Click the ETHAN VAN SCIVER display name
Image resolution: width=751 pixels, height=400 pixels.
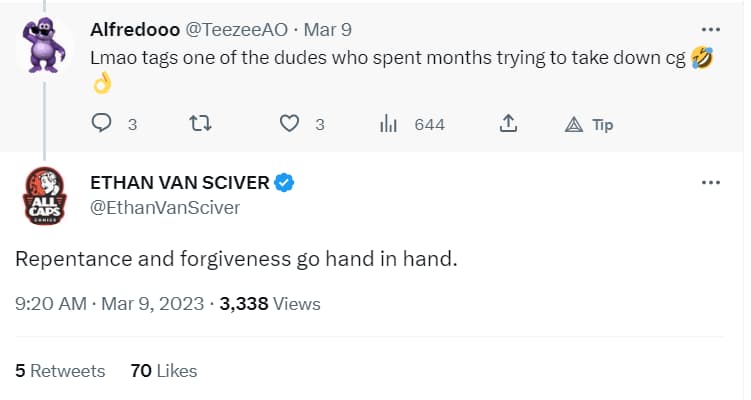[180, 183]
